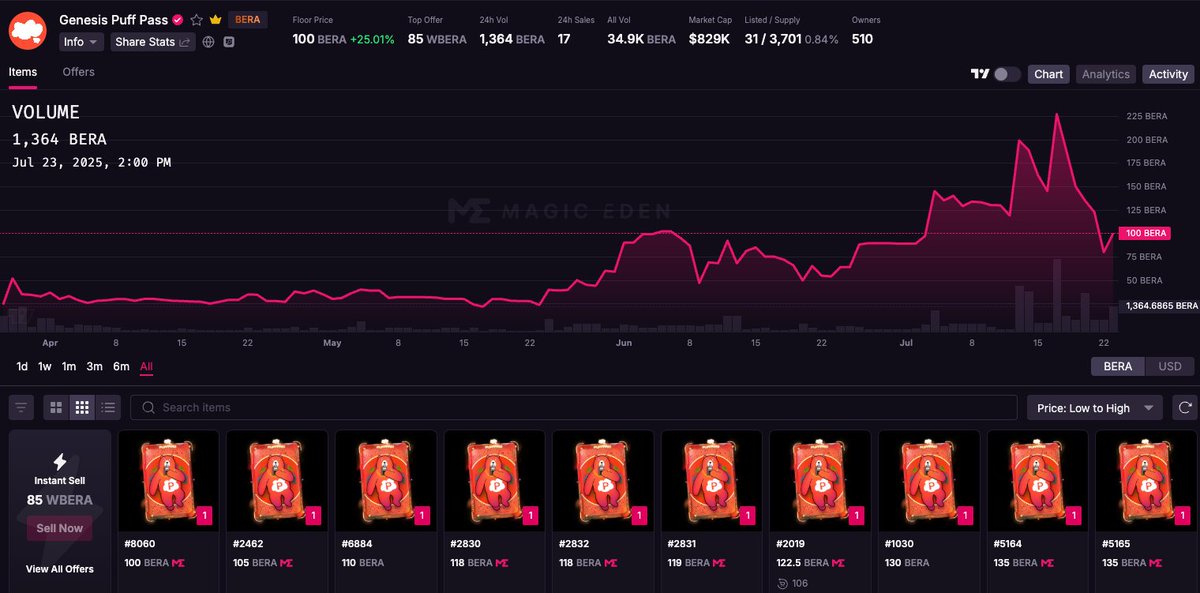Screen dimensions: 1200x593
Task: Open the collection website globe icon
Action: click(x=208, y=42)
